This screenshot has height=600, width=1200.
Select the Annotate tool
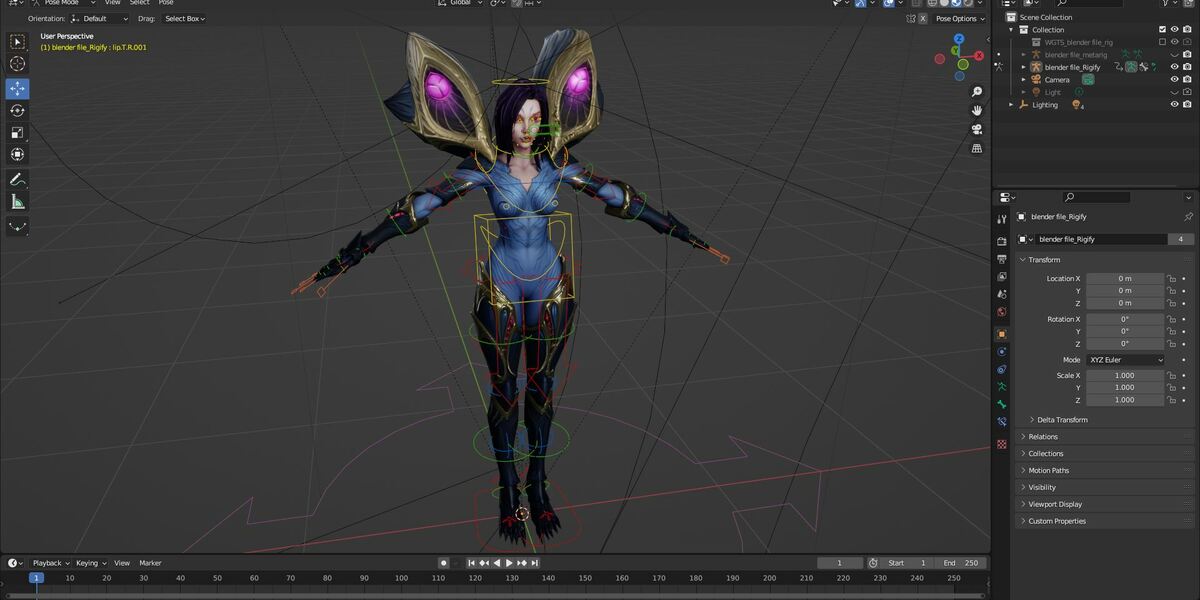coord(17,180)
